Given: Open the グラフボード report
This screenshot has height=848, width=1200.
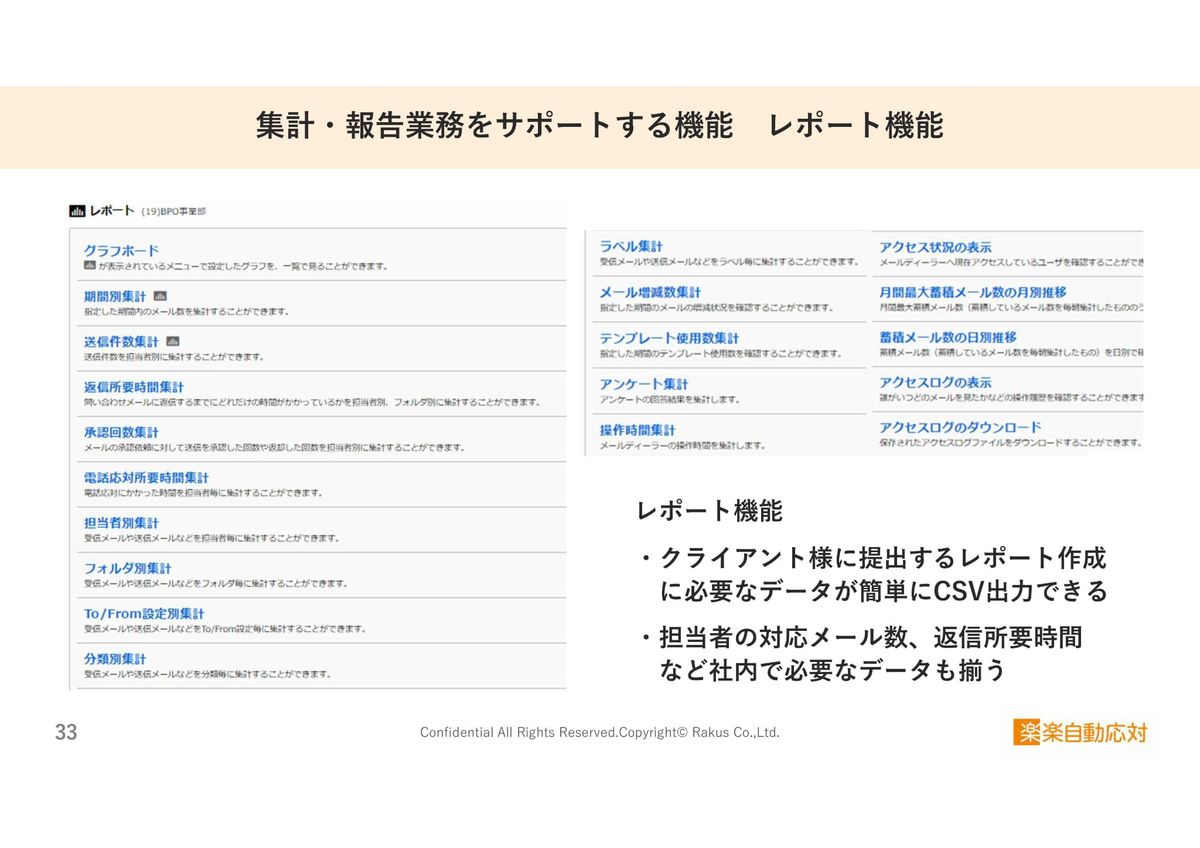Looking at the screenshot, I should click(x=121, y=251).
